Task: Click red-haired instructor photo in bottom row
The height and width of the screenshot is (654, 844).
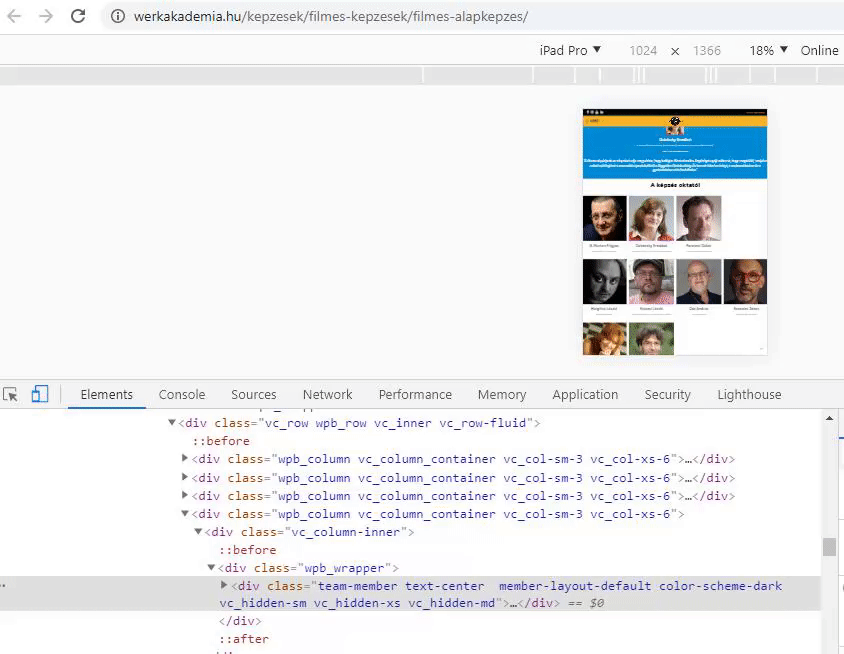Action: (x=604, y=339)
